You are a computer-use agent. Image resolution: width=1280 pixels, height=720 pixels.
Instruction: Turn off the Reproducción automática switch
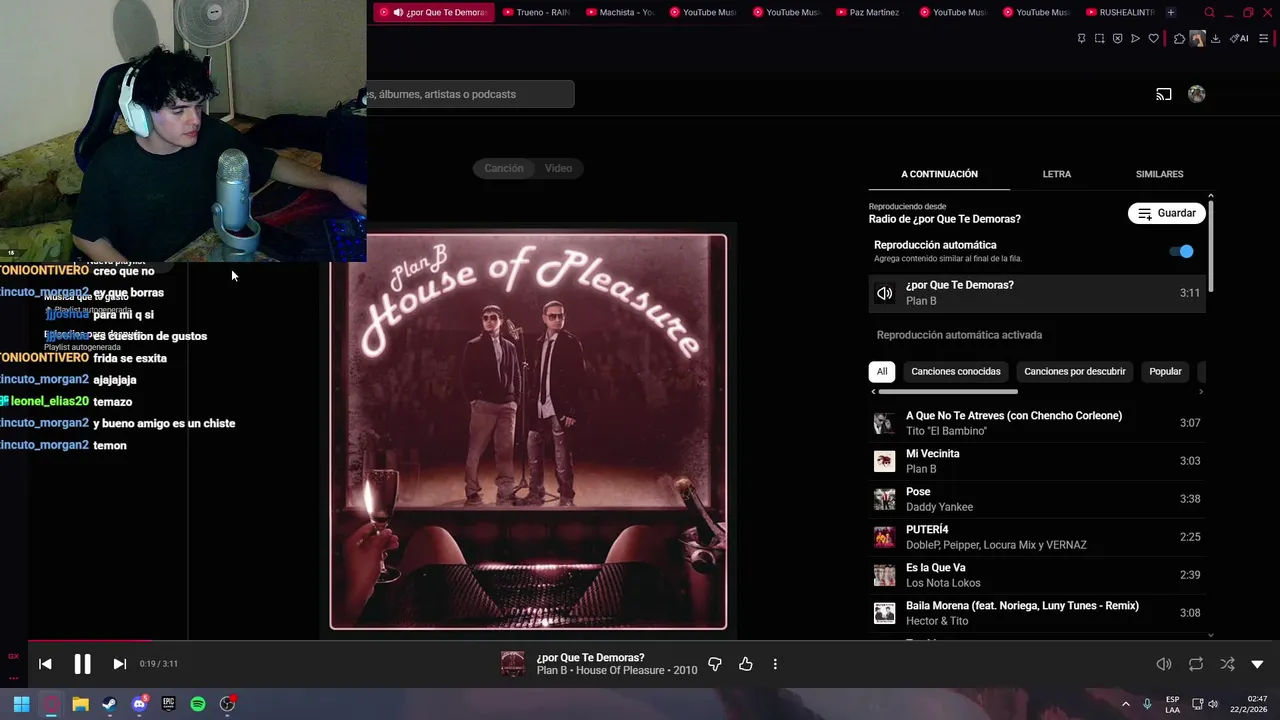coord(1182,252)
